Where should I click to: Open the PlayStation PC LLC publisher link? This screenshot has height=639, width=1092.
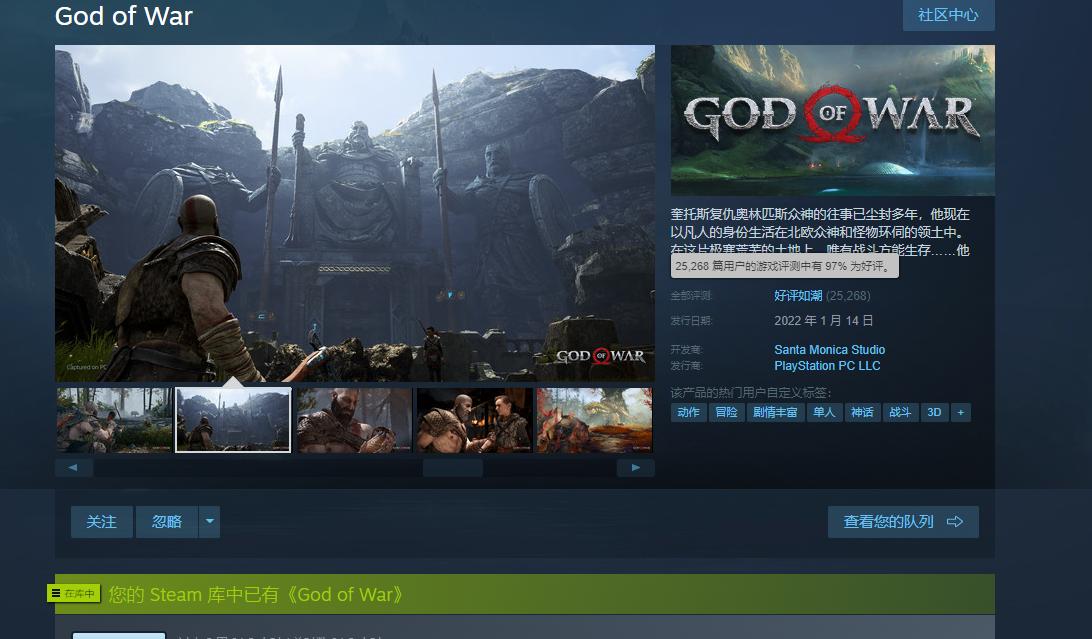(826, 365)
